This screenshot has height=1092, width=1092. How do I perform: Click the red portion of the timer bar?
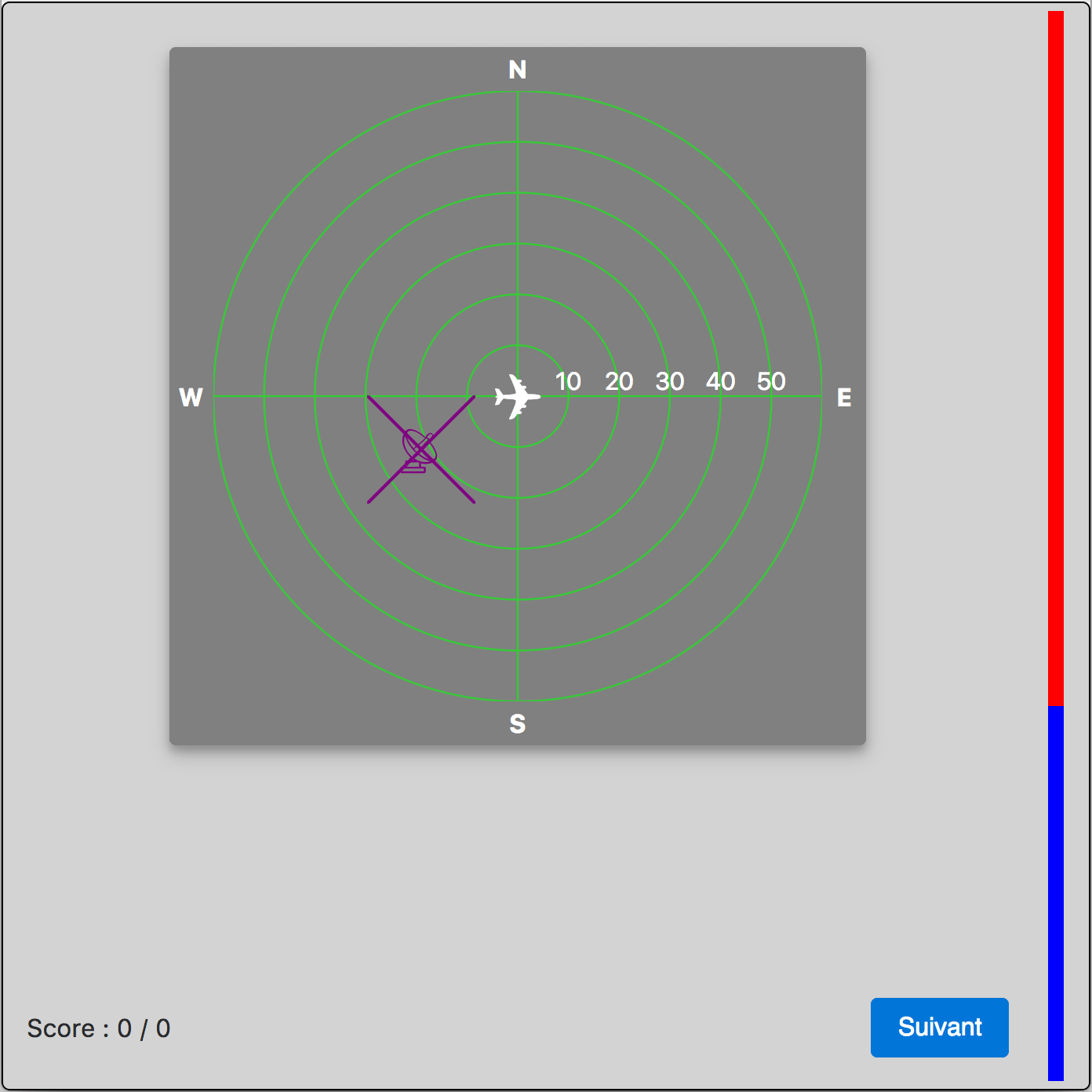point(1056,359)
